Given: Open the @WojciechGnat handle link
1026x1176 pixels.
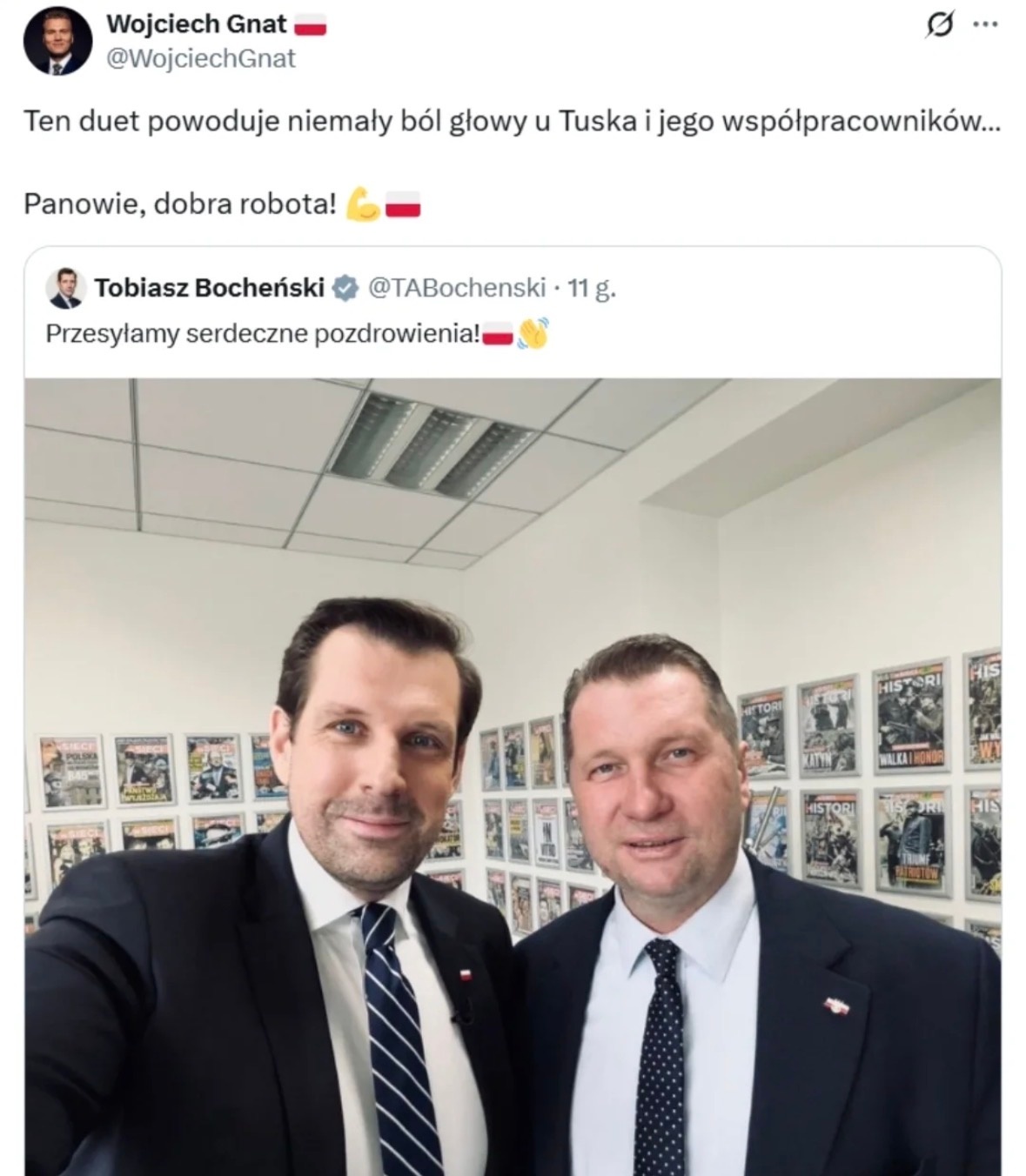Looking at the screenshot, I should (x=201, y=58).
